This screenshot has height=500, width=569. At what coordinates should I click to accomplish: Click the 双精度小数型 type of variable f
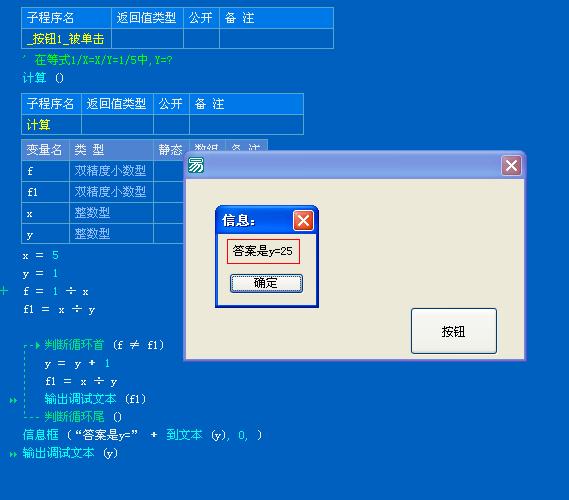(110, 171)
